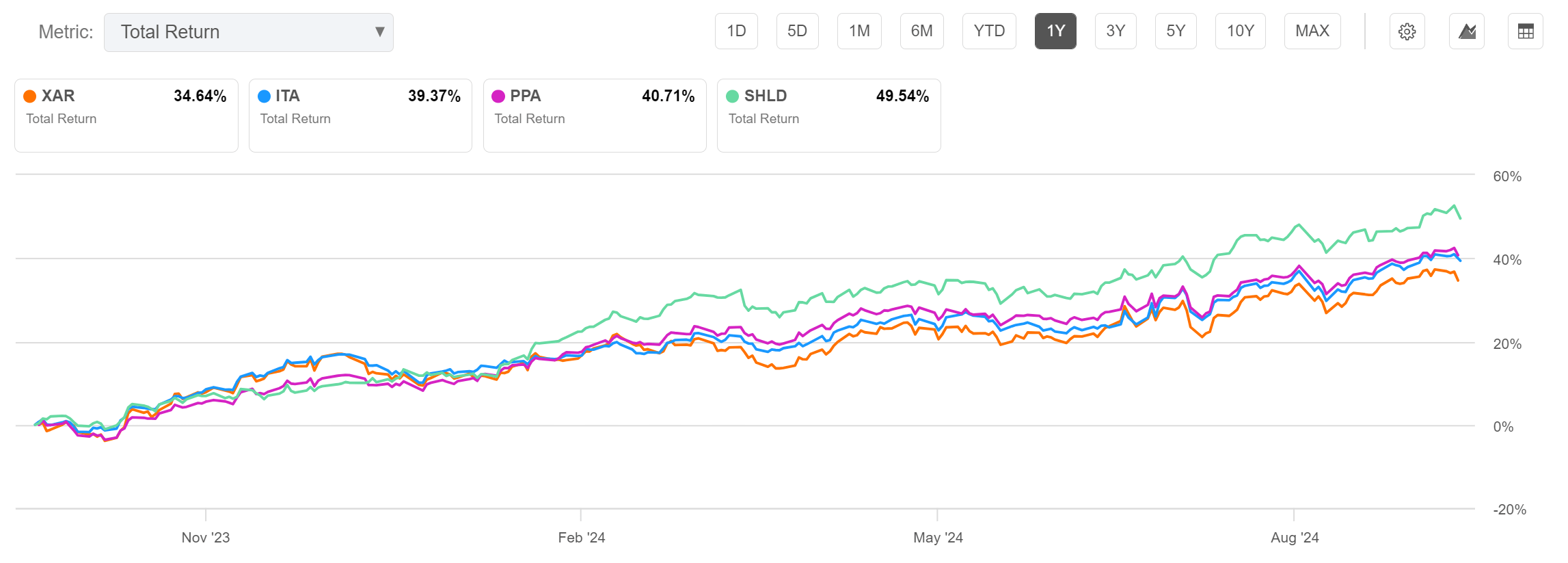
Task: Select the 5D time range
Action: [797, 31]
